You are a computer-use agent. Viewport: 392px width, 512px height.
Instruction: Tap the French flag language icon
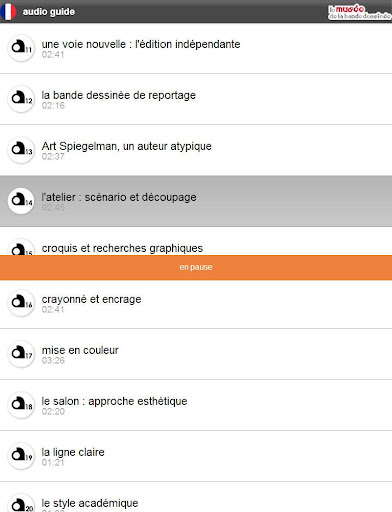8,12
